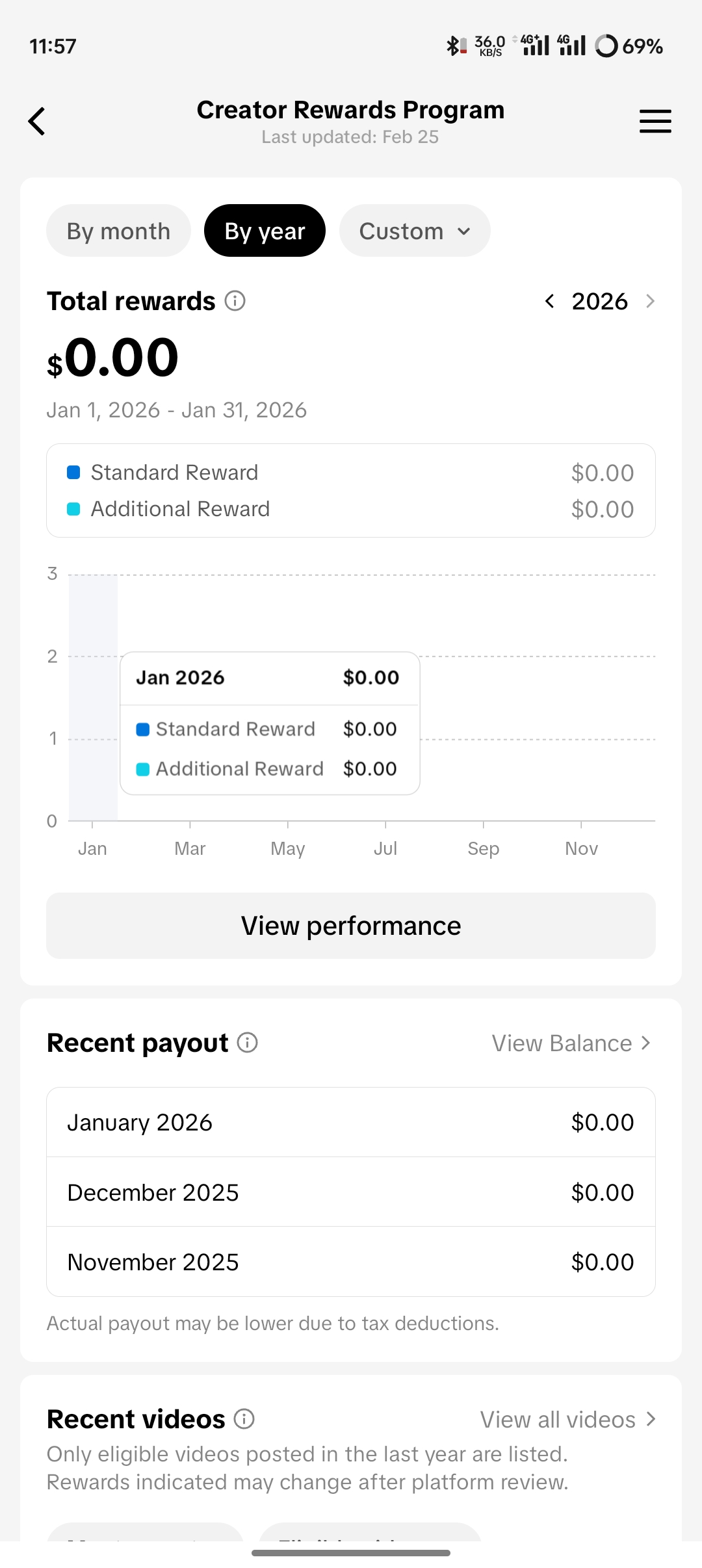This screenshot has width=702, height=1568.
Task: Tap info icon beside Total rewards
Action: (235, 301)
